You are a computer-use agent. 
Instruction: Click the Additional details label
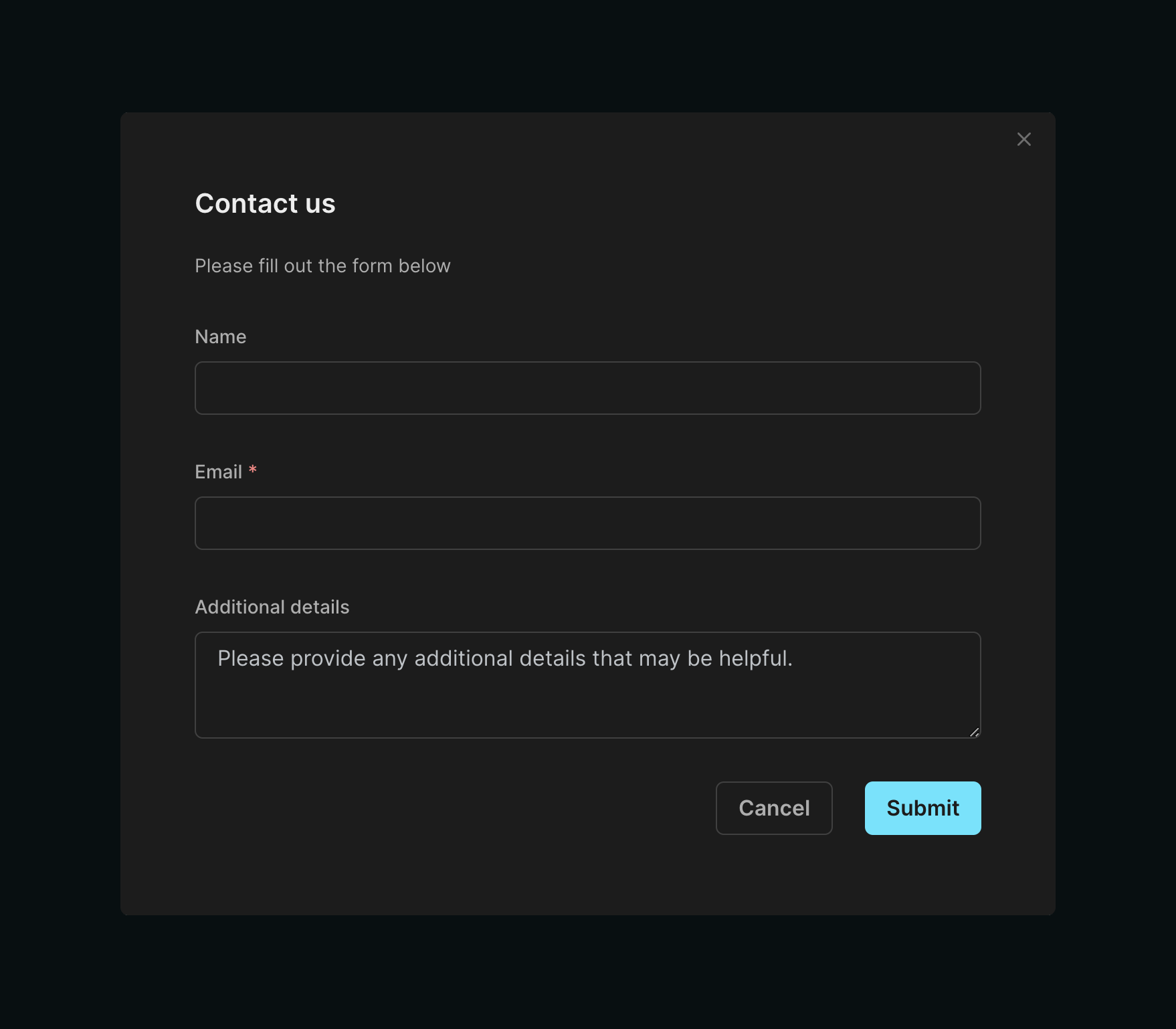pos(272,607)
